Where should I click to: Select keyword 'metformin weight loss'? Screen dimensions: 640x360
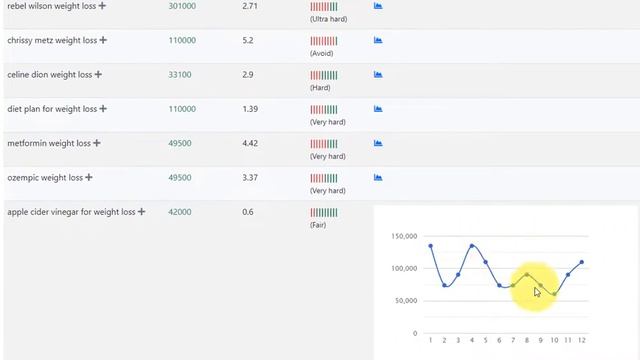(49, 143)
